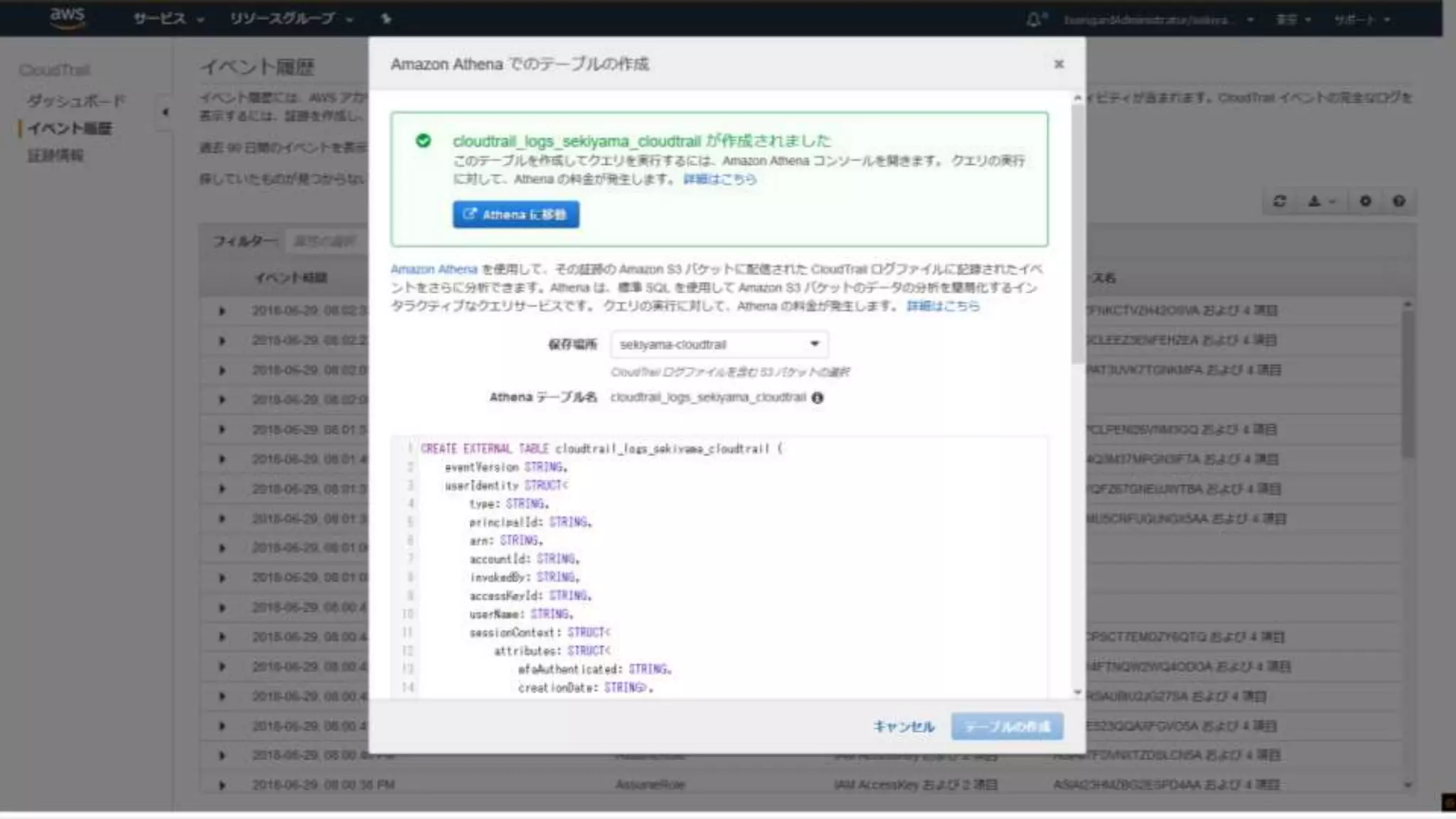
Task: Click the dialog vertical scrollbar
Action: pos(1078,235)
